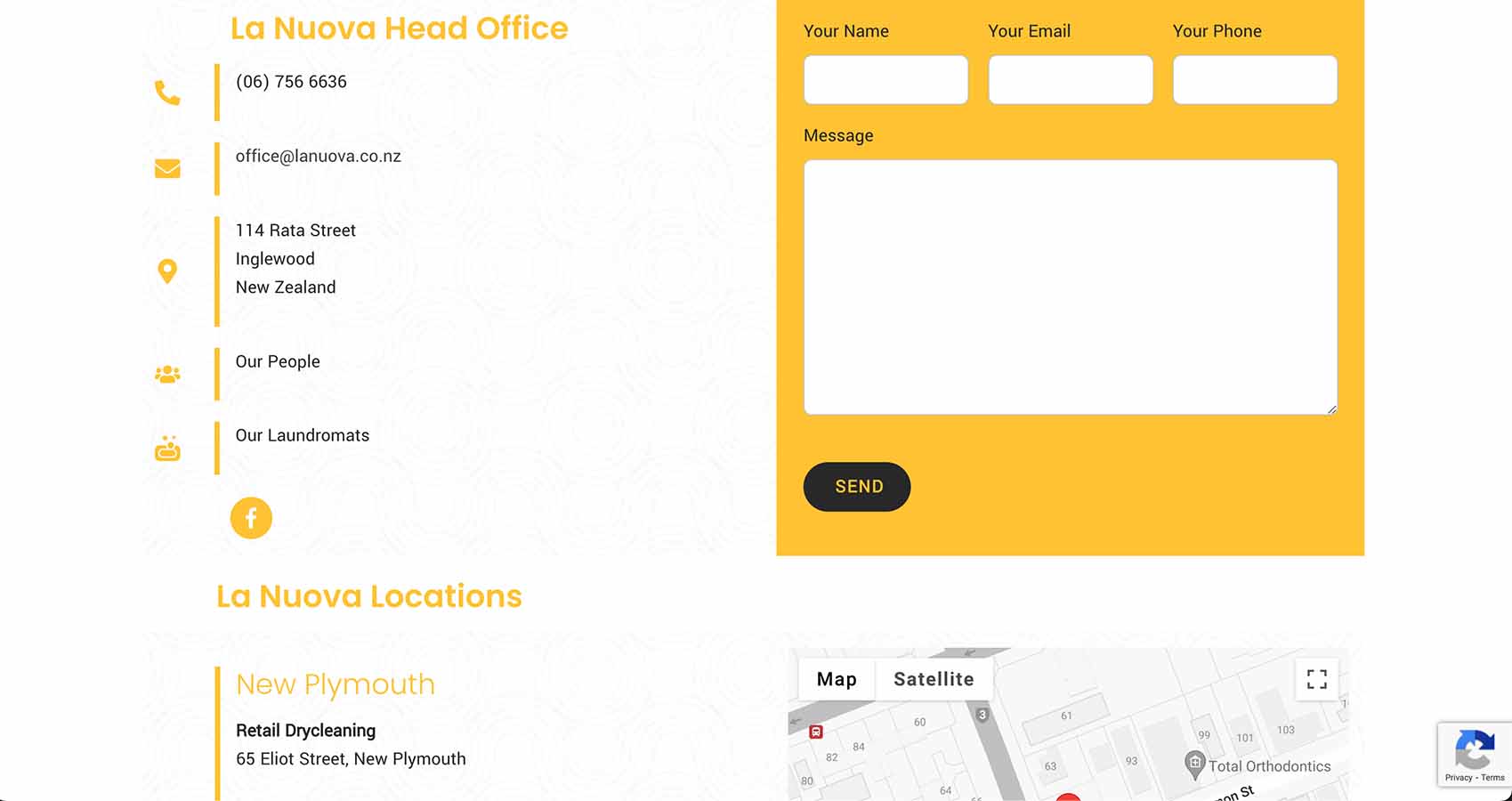The height and width of the screenshot is (801, 1512).
Task: Switch to the Map view tab
Action: [836, 679]
